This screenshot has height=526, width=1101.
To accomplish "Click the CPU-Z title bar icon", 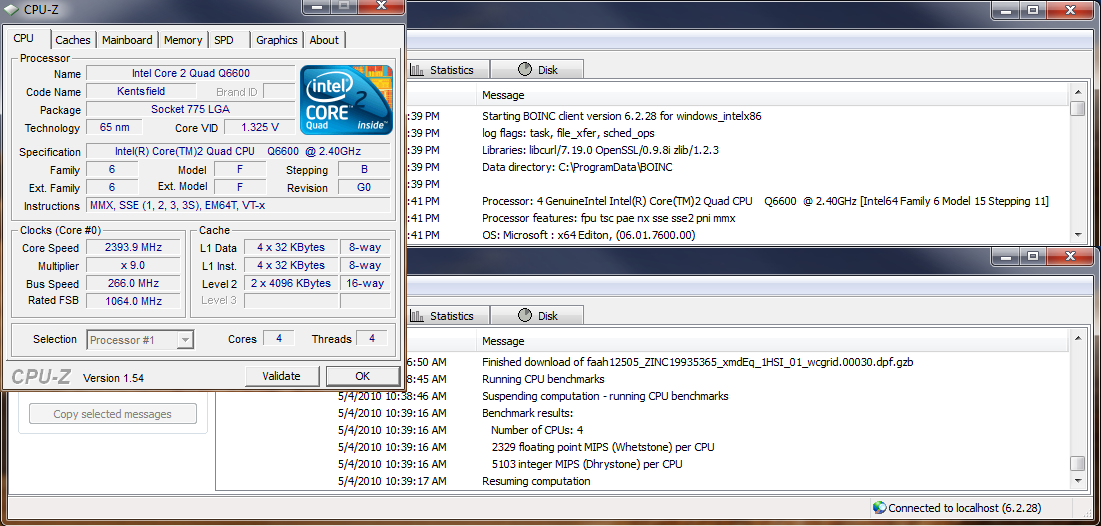I will pos(11,8).
